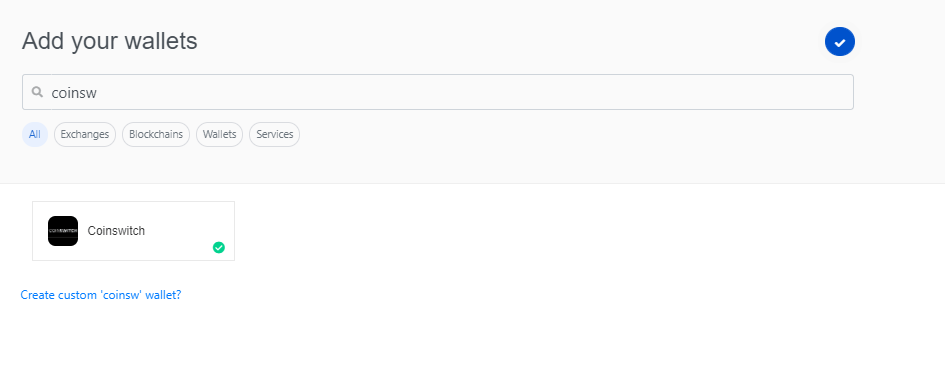Open 'Create custom coinsw wallet?' link
The height and width of the screenshot is (372, 945).
click(x=101, y=295)
